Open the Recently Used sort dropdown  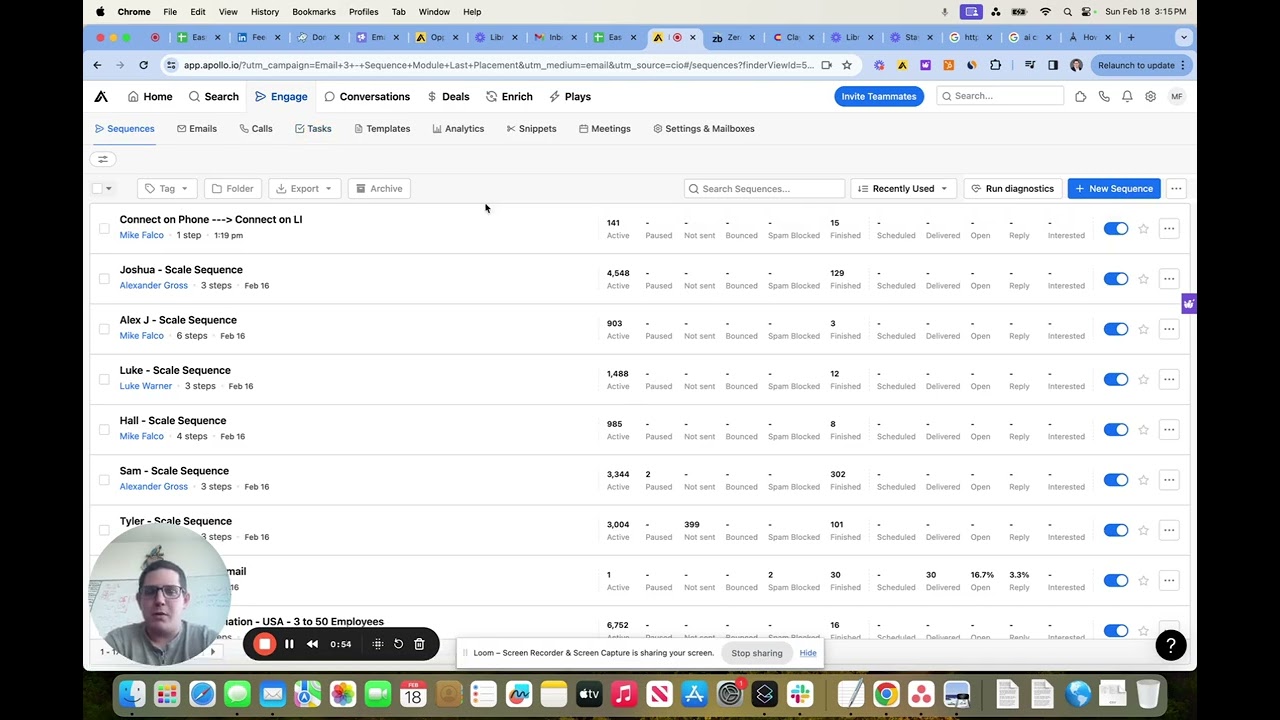(x=903, y=188)
